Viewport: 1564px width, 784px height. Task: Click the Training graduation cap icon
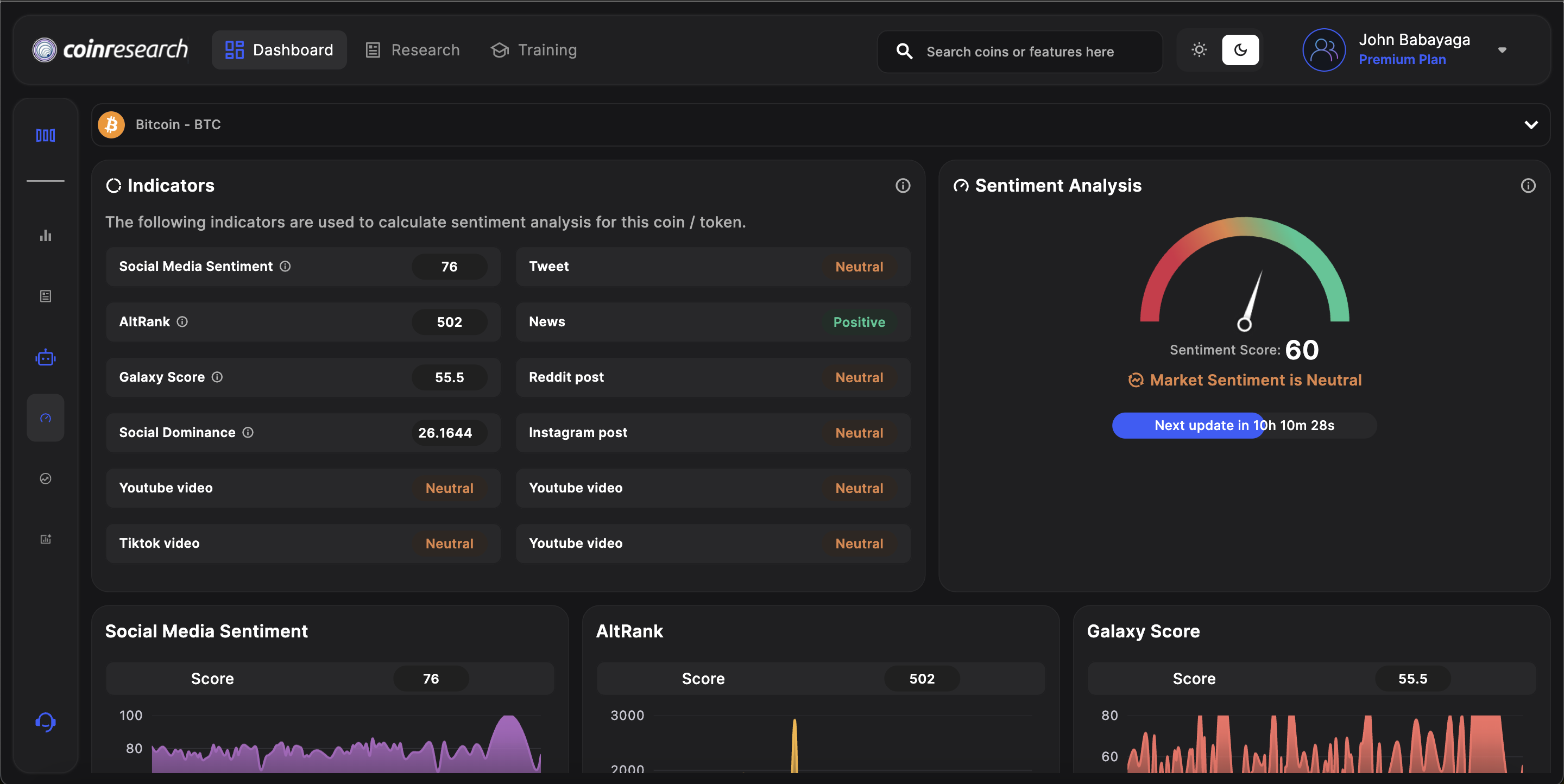click(x=499, y=50)
